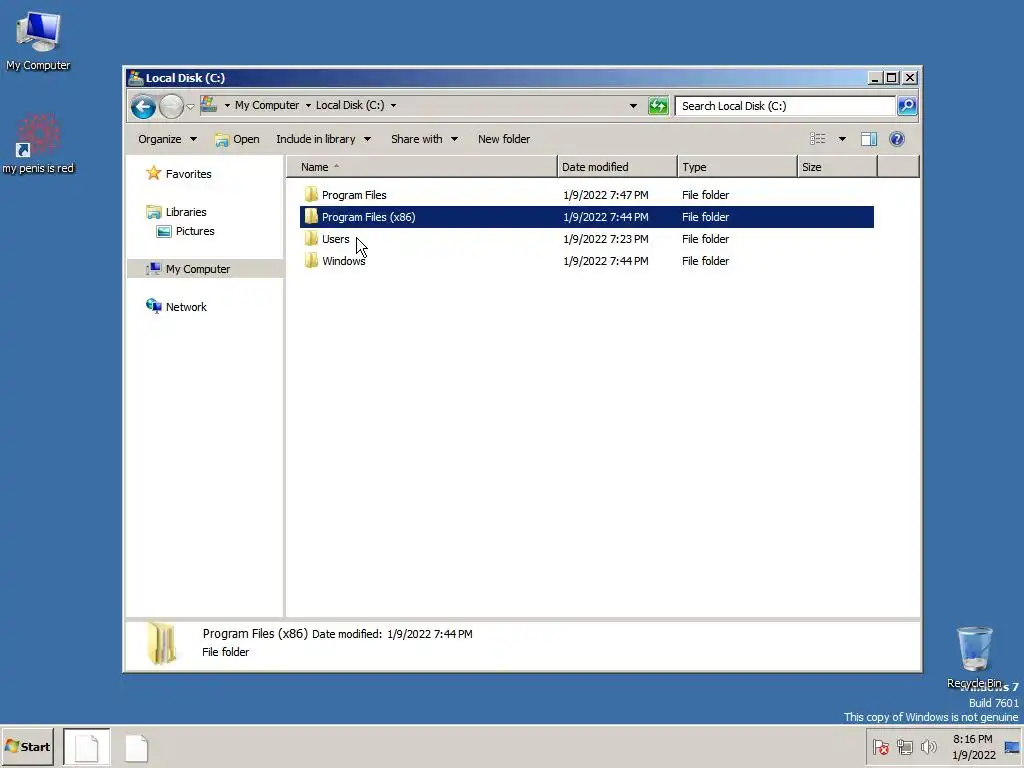Click the Show desktop icon beside the clock
The width and height of the screenshot is (1024, 768).
[x=1012, y=747]
